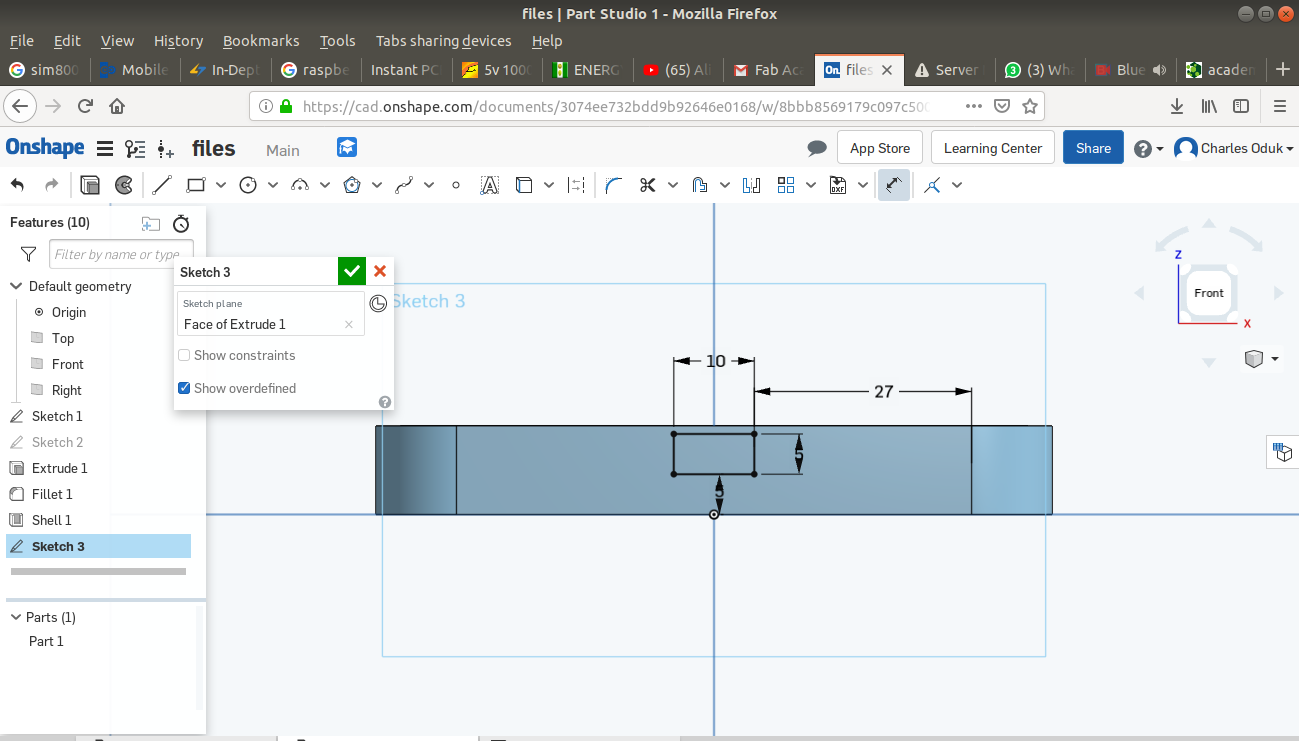This screenshot has height=741, width=1299.
Task: Select the Polygon sketch tool
Action: [352, 185]
